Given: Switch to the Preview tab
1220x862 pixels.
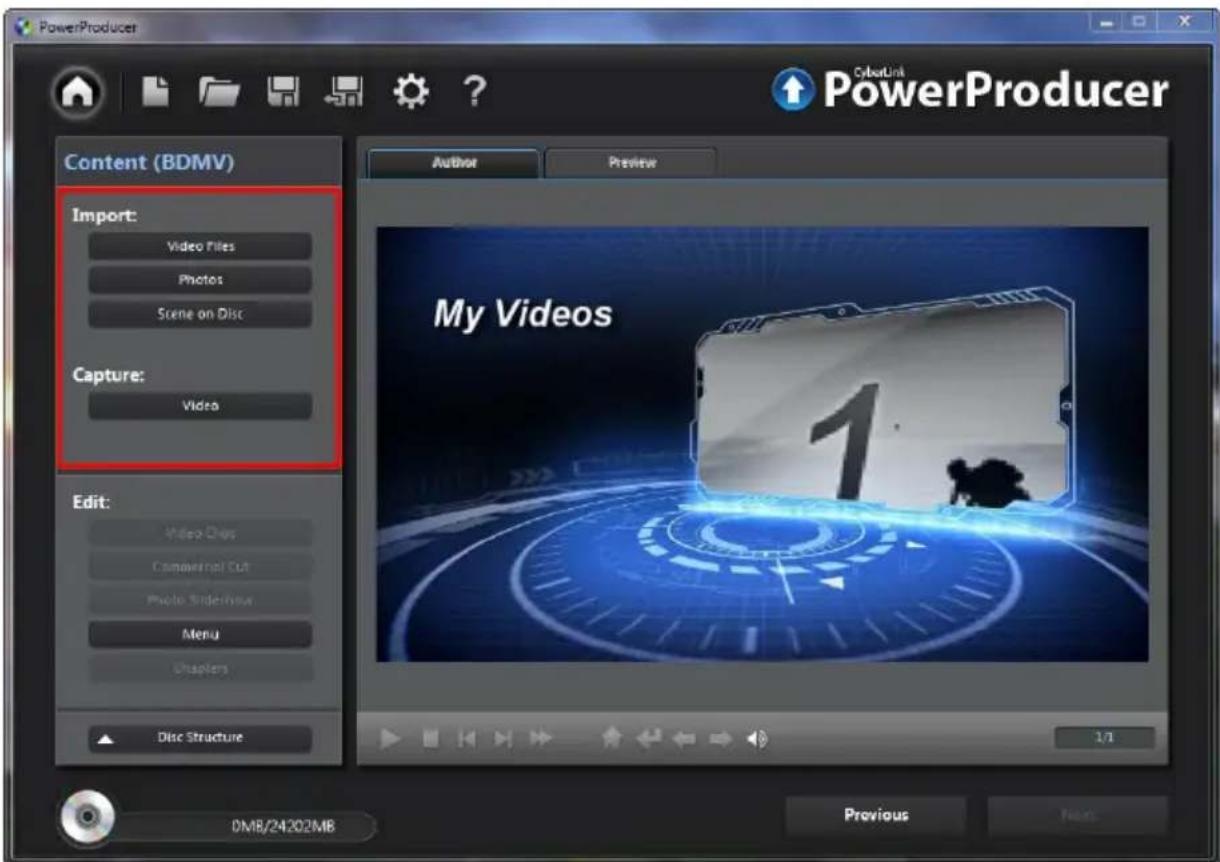Looking at the screenshot, I should click(x=631, y=163).
